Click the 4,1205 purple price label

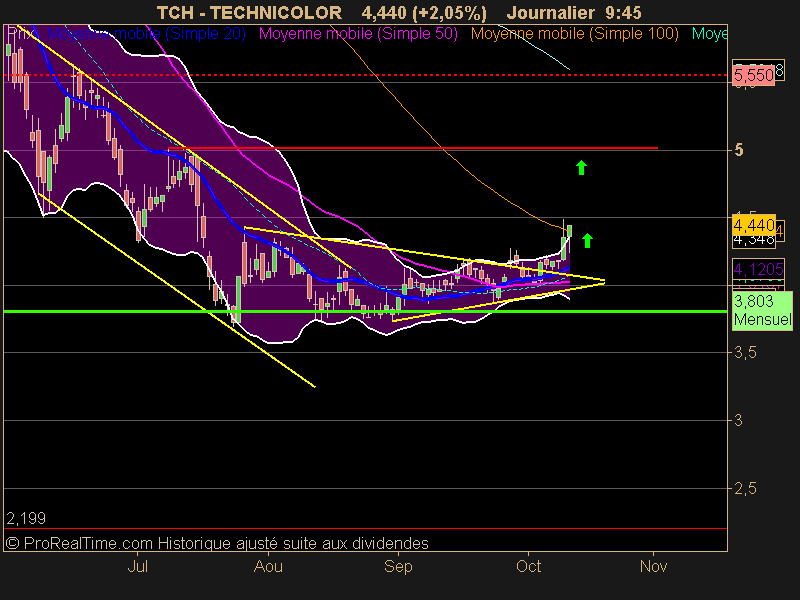758,269
